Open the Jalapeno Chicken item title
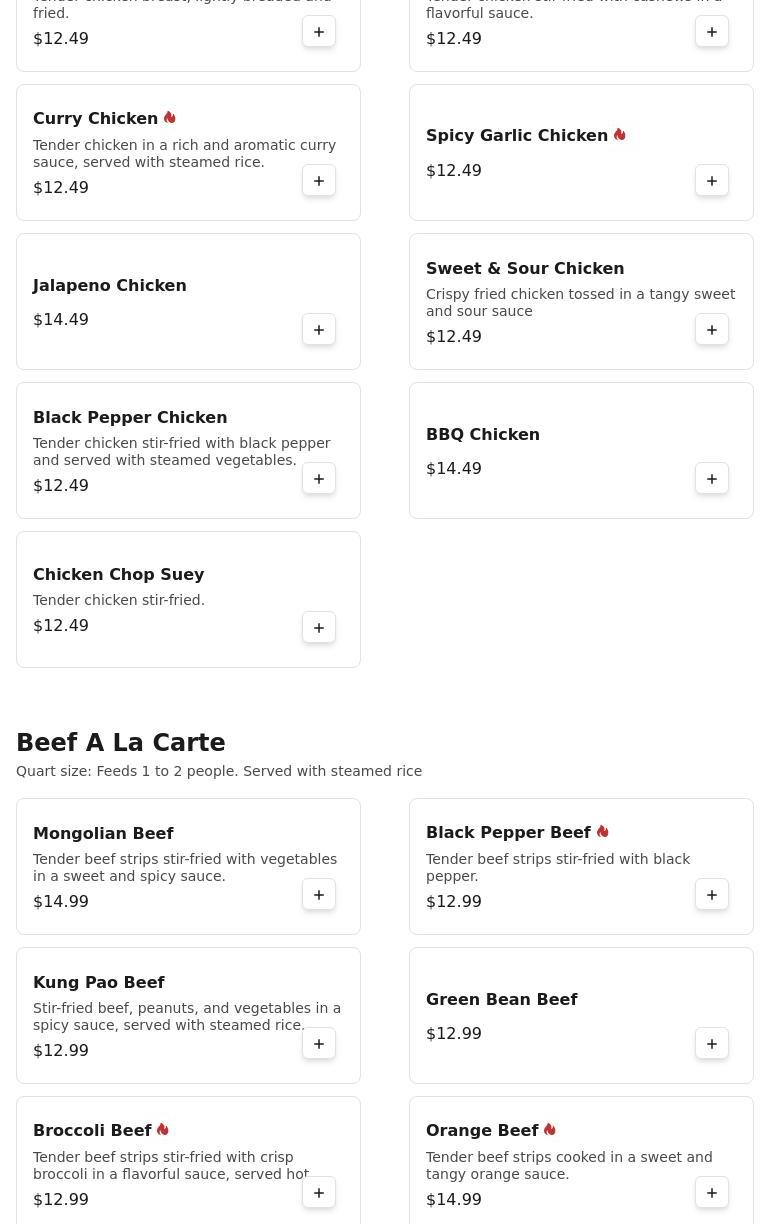This screenshot has height=1224, width=770. click(110, 286)
